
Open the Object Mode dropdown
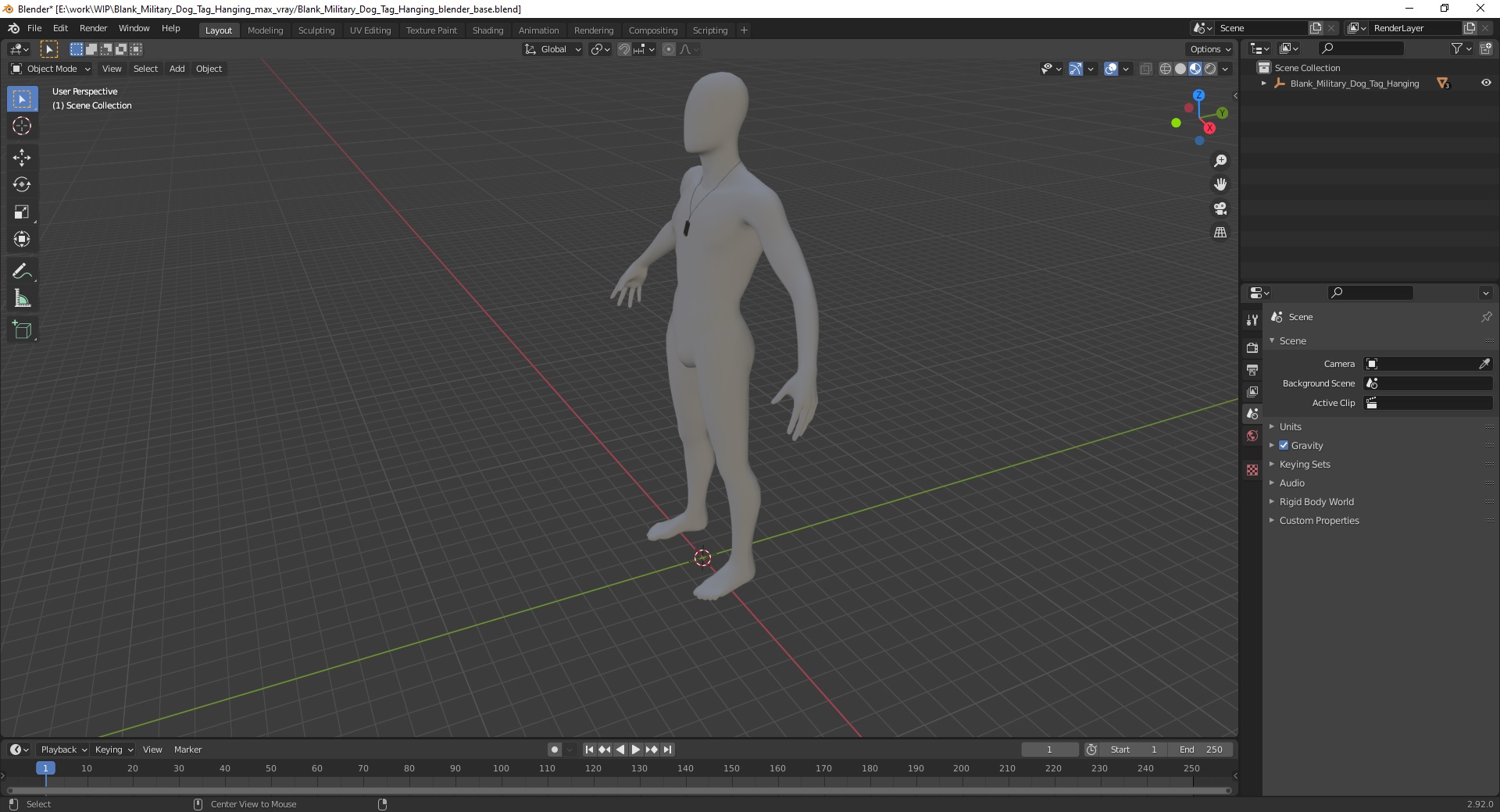(x=50, y=69)
